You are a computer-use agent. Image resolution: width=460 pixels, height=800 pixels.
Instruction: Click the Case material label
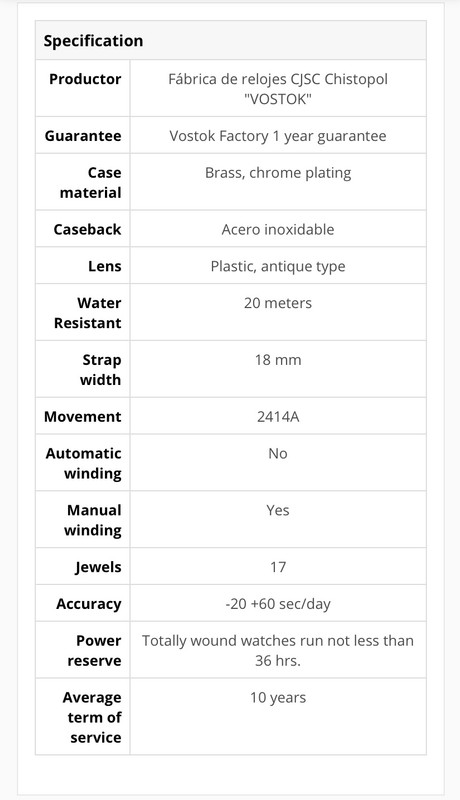(x=91, y=183)
